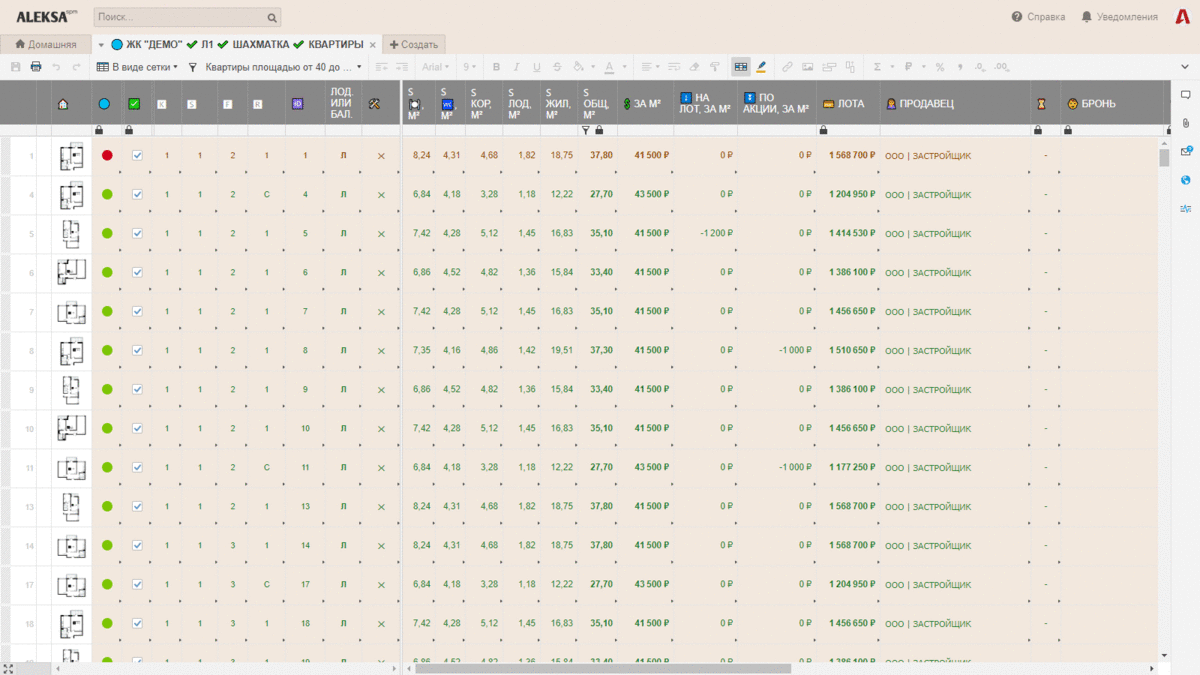
Task: Toggle the checkbox in row 7
Action: pos(138,311)
